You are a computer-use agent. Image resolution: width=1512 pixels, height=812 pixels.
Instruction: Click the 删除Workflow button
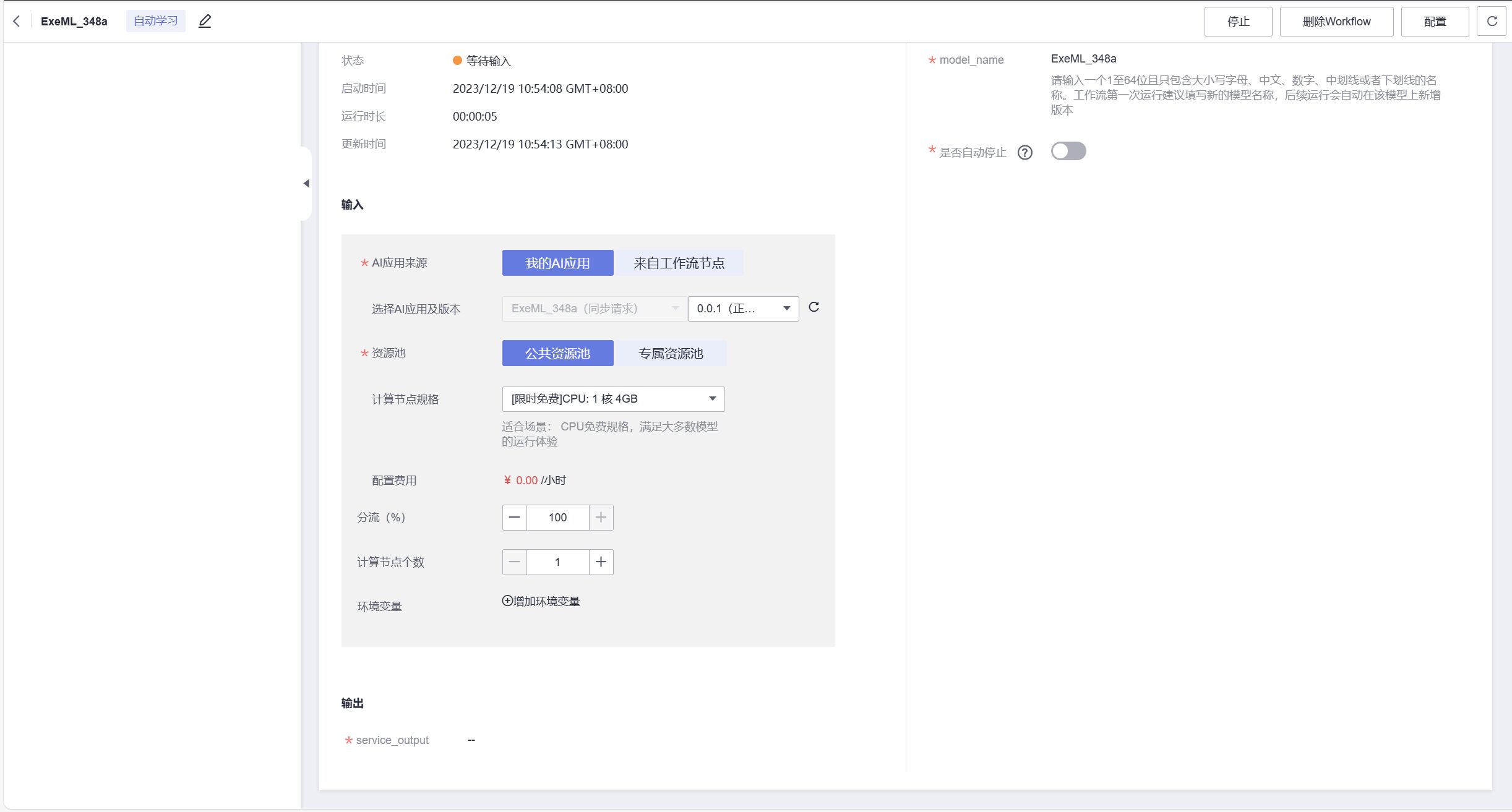point(1336,20)
